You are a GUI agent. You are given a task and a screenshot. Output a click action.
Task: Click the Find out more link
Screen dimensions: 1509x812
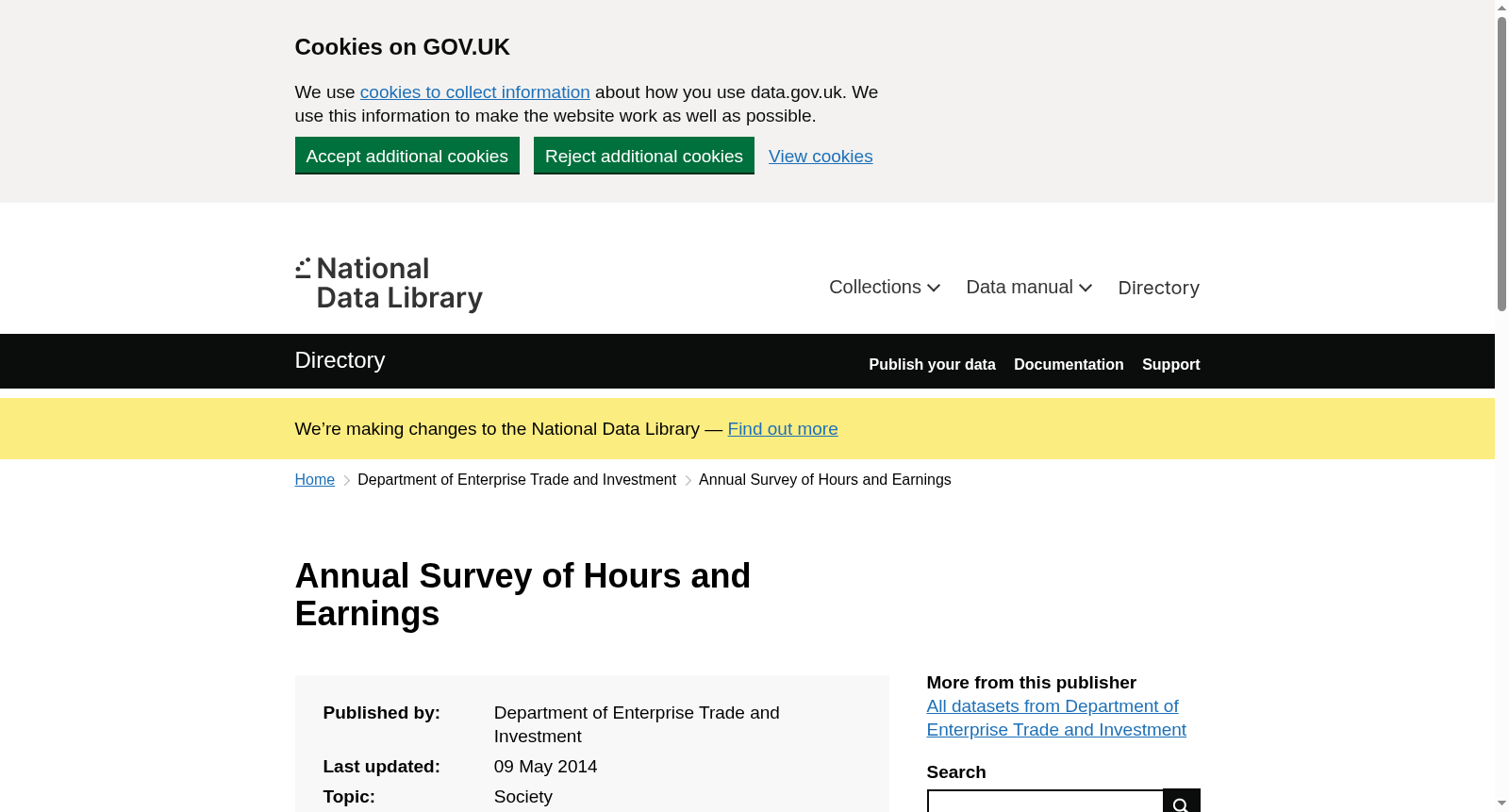tap(783, 429)
